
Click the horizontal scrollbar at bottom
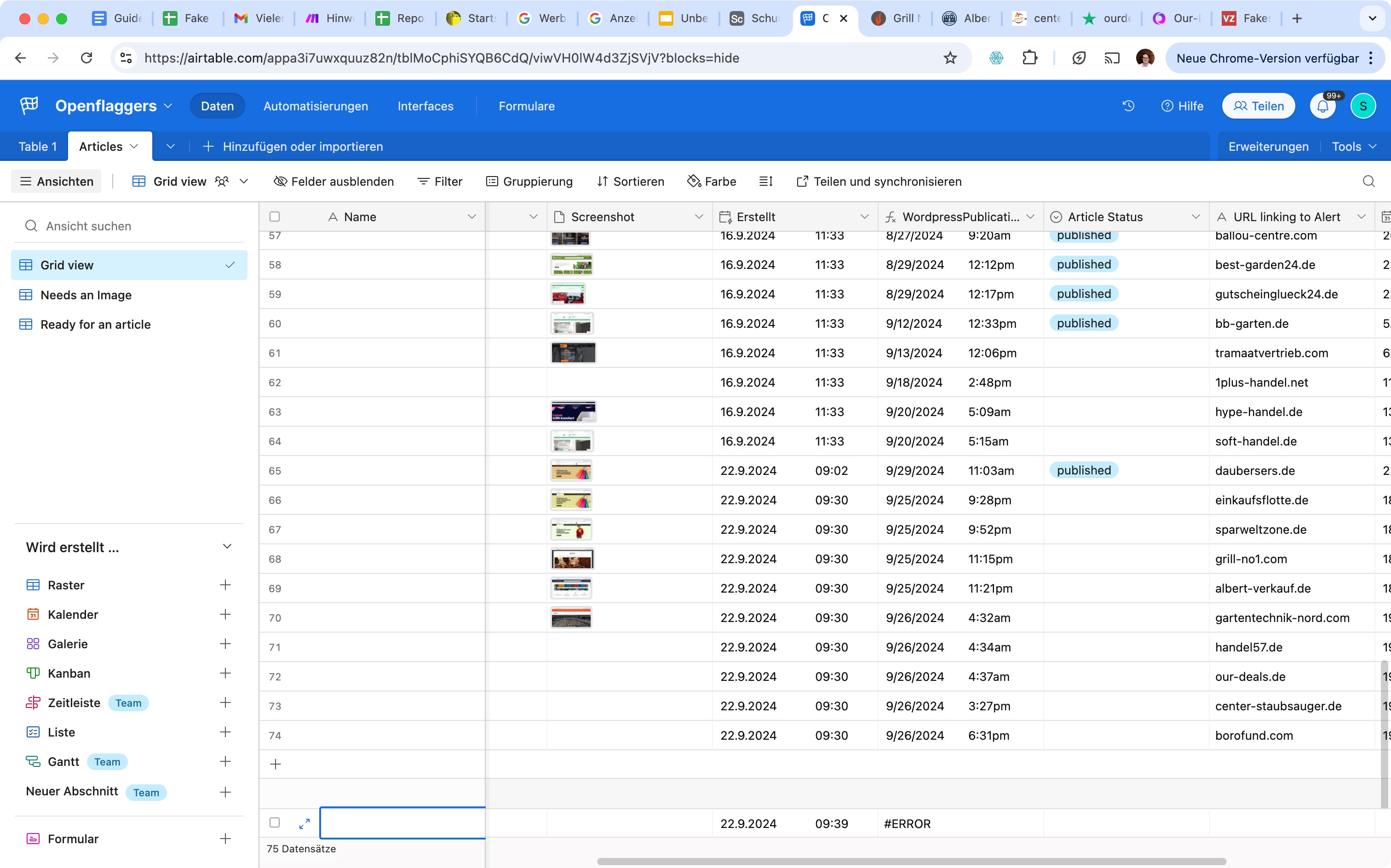tap(911, 861)
